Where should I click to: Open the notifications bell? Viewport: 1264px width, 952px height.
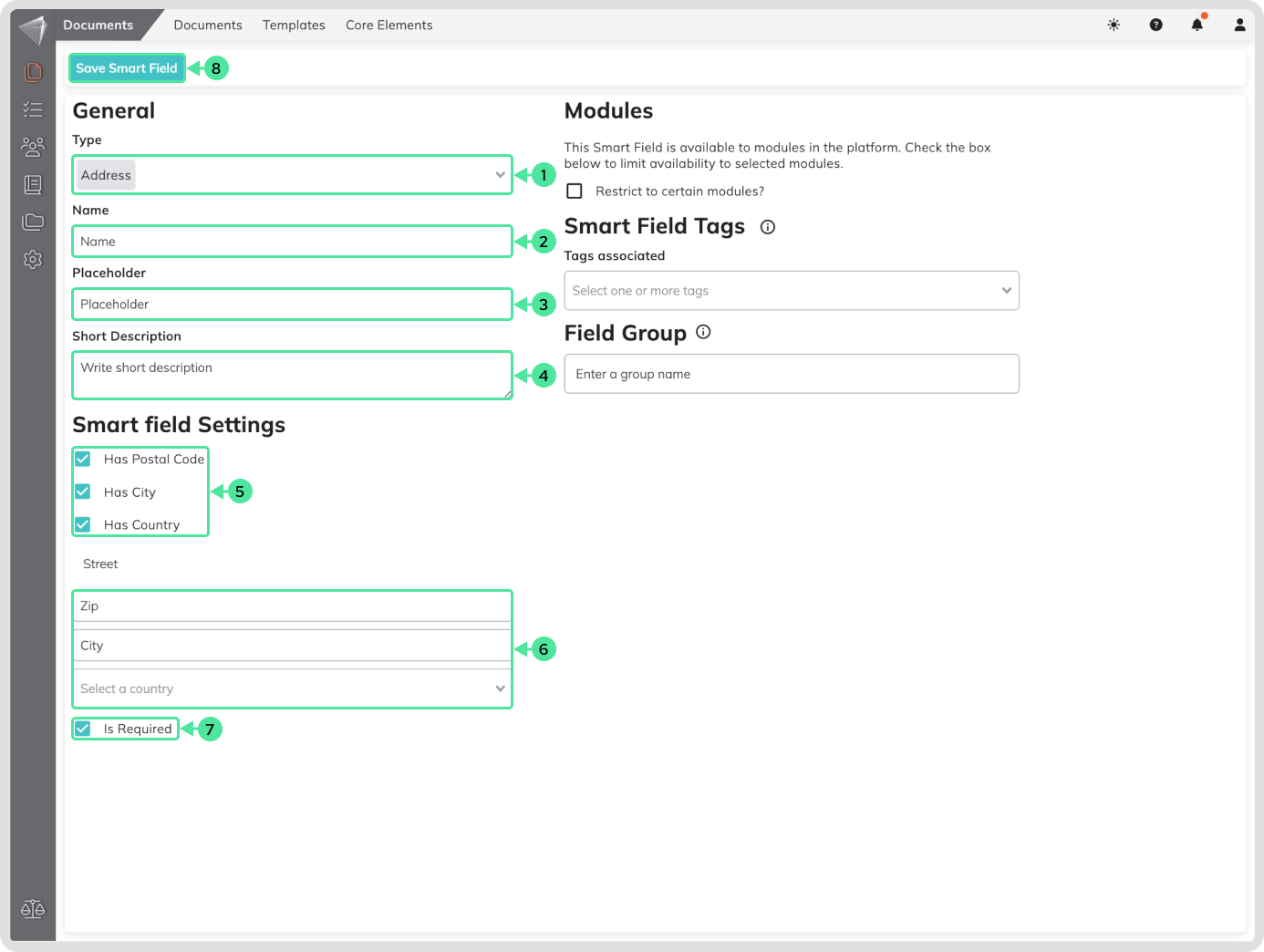coord(1197,26)
